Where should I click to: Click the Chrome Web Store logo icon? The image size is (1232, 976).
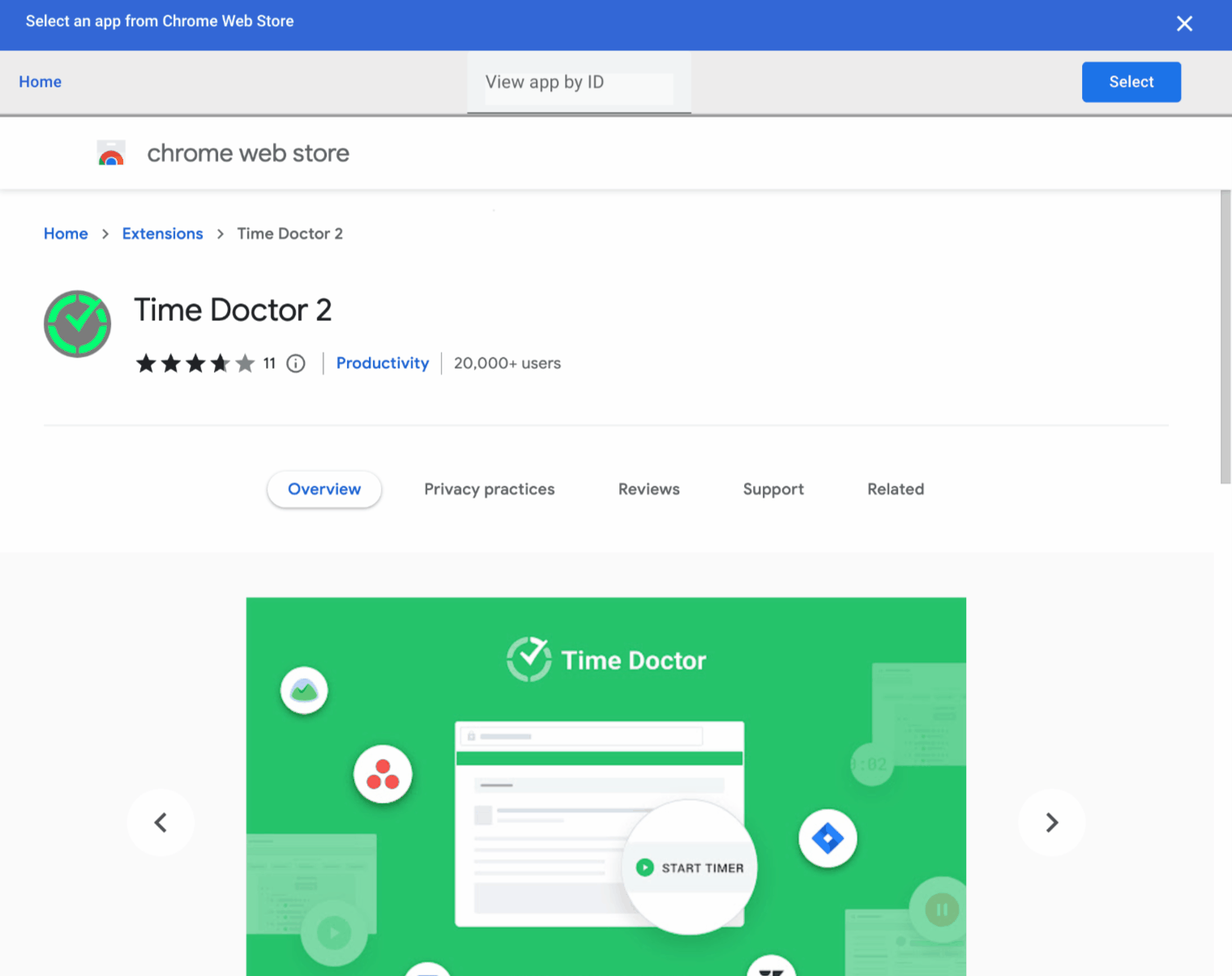pyautogui.click(x=111, y=153)
